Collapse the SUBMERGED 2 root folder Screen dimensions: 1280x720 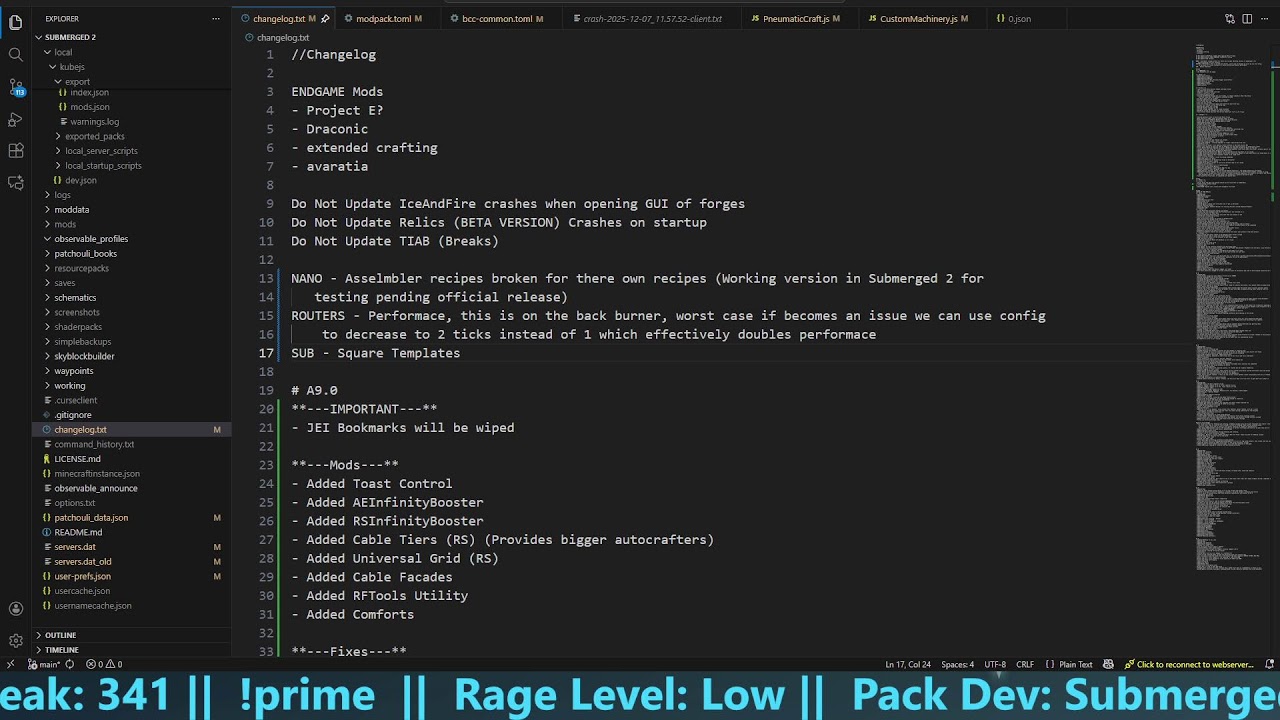(x=133, y=37)
